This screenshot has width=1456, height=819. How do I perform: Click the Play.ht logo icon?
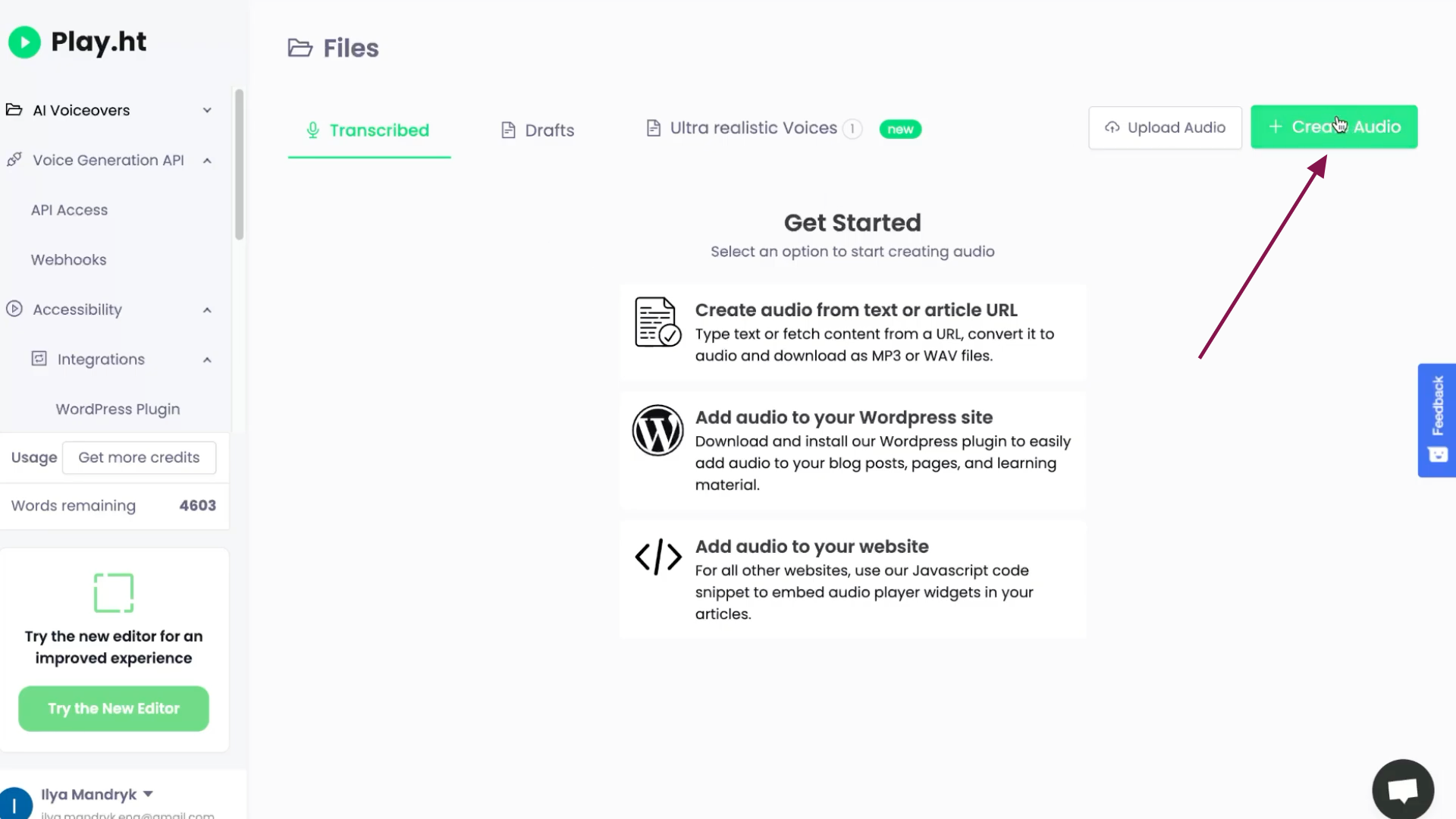[24, 42]
